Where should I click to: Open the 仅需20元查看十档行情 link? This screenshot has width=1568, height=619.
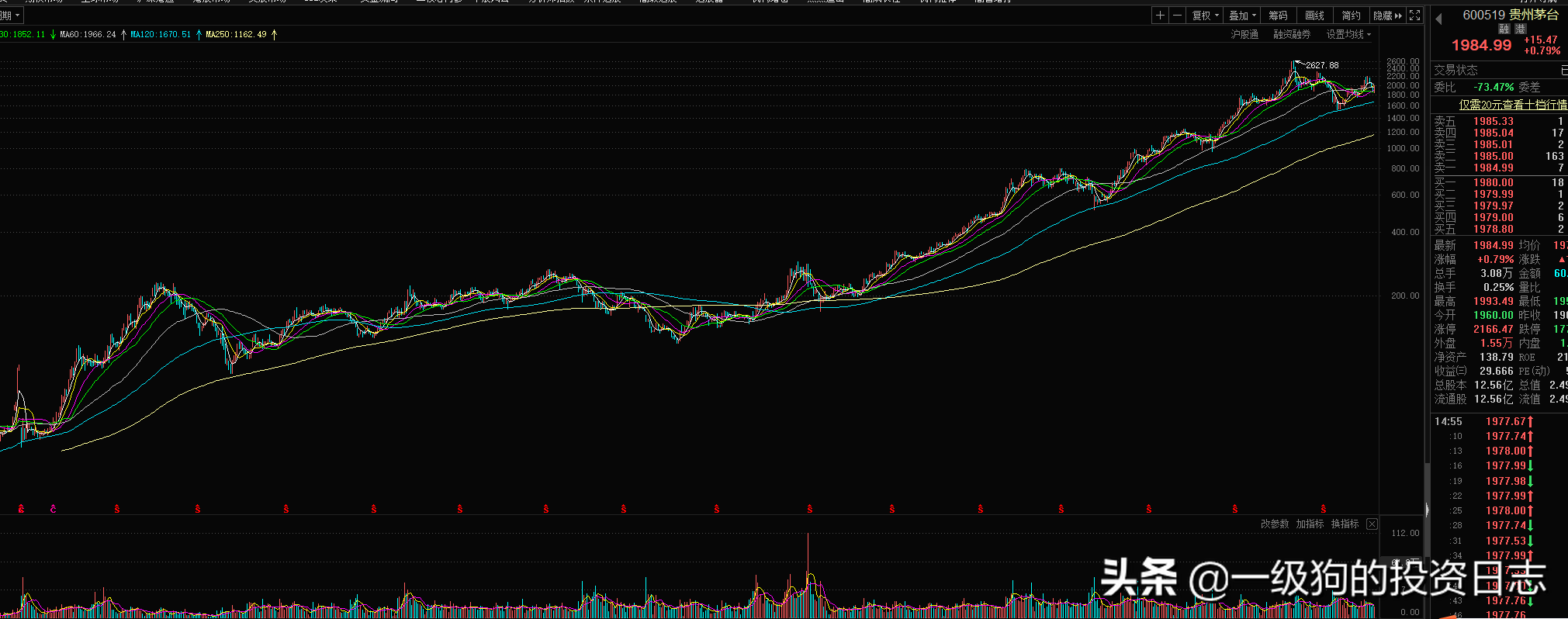click(x=1512, y=104)
